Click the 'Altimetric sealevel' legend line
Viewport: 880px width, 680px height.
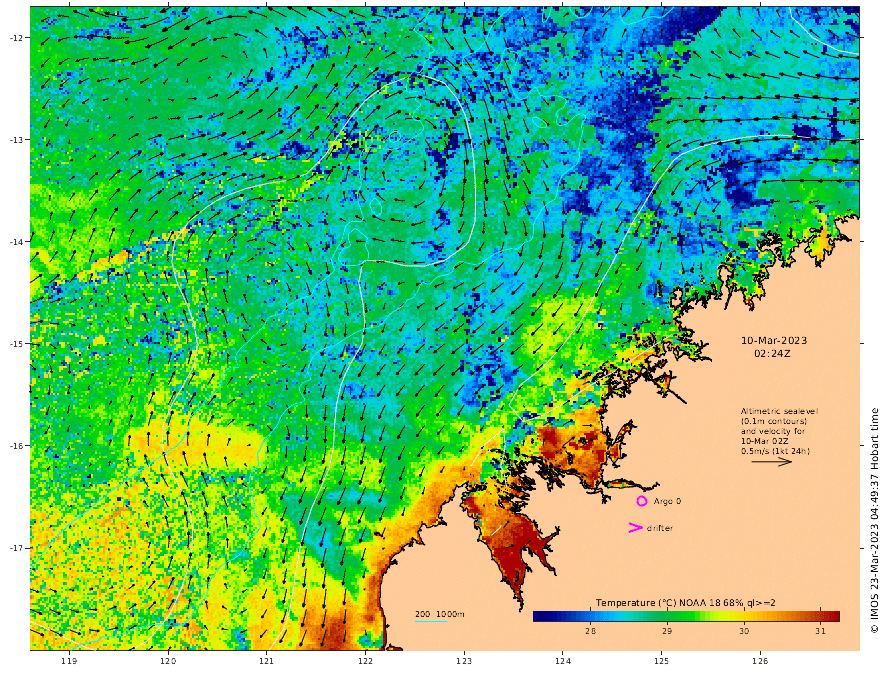[x=779, y=411]
